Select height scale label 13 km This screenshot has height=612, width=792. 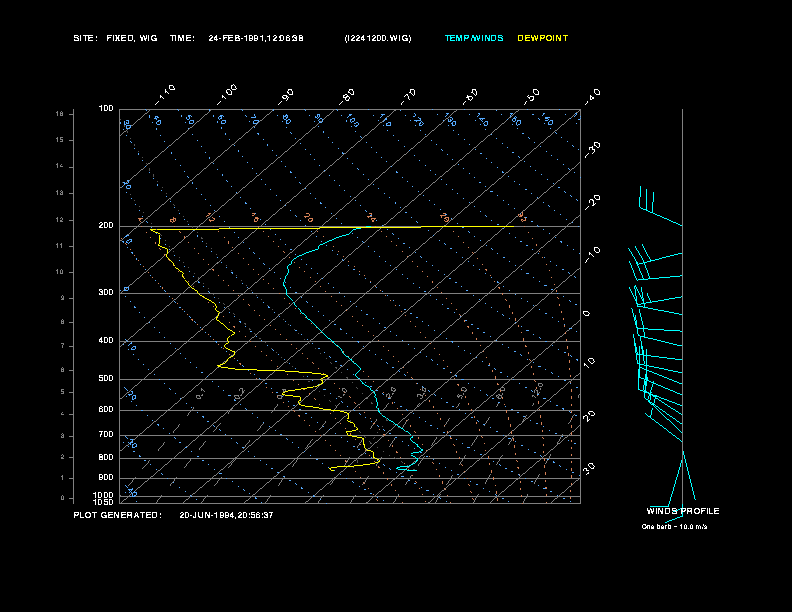(60, 193)
